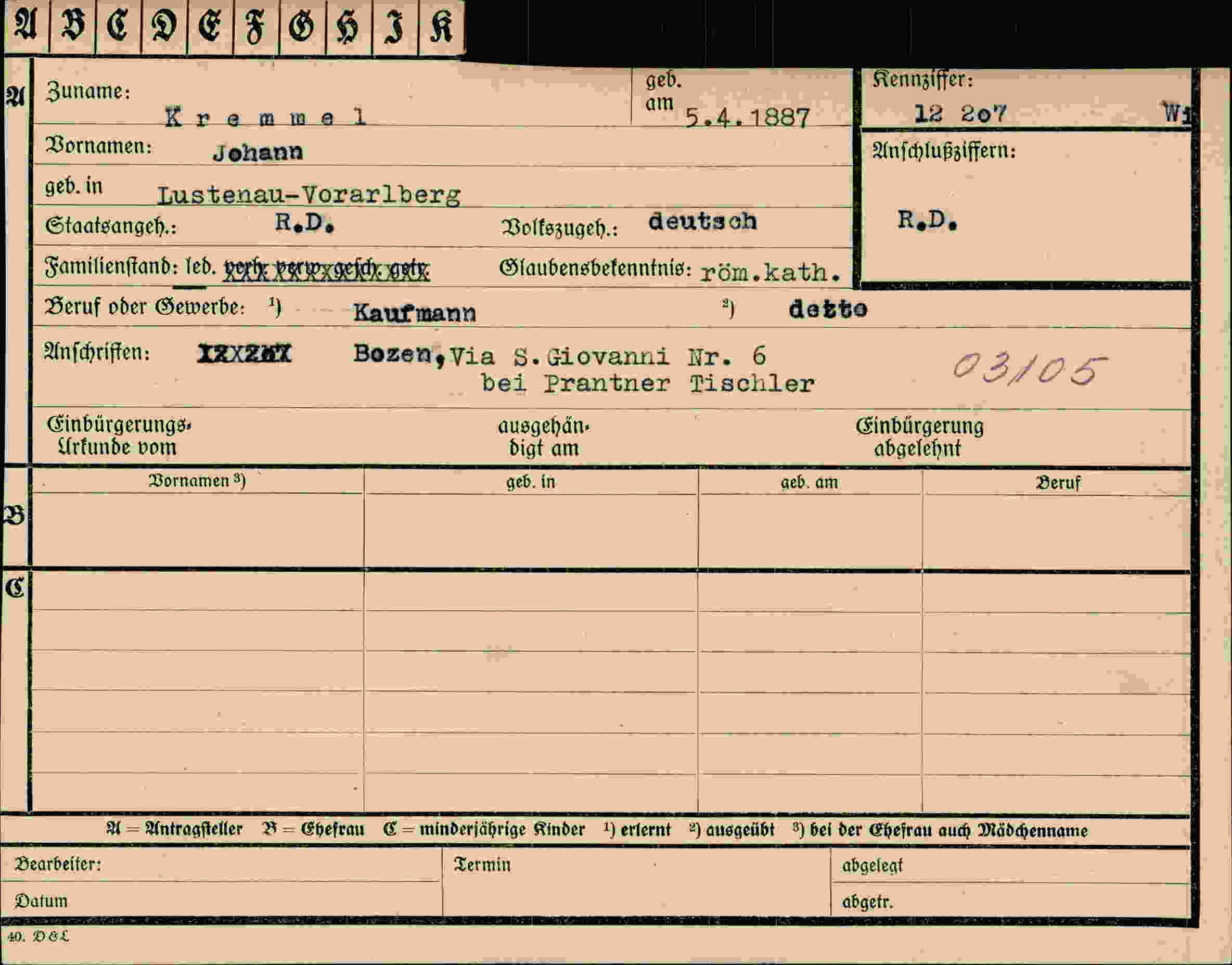Click the 'geb. am' table column header
Viewport: 1232px width, 965px height.
810,483
